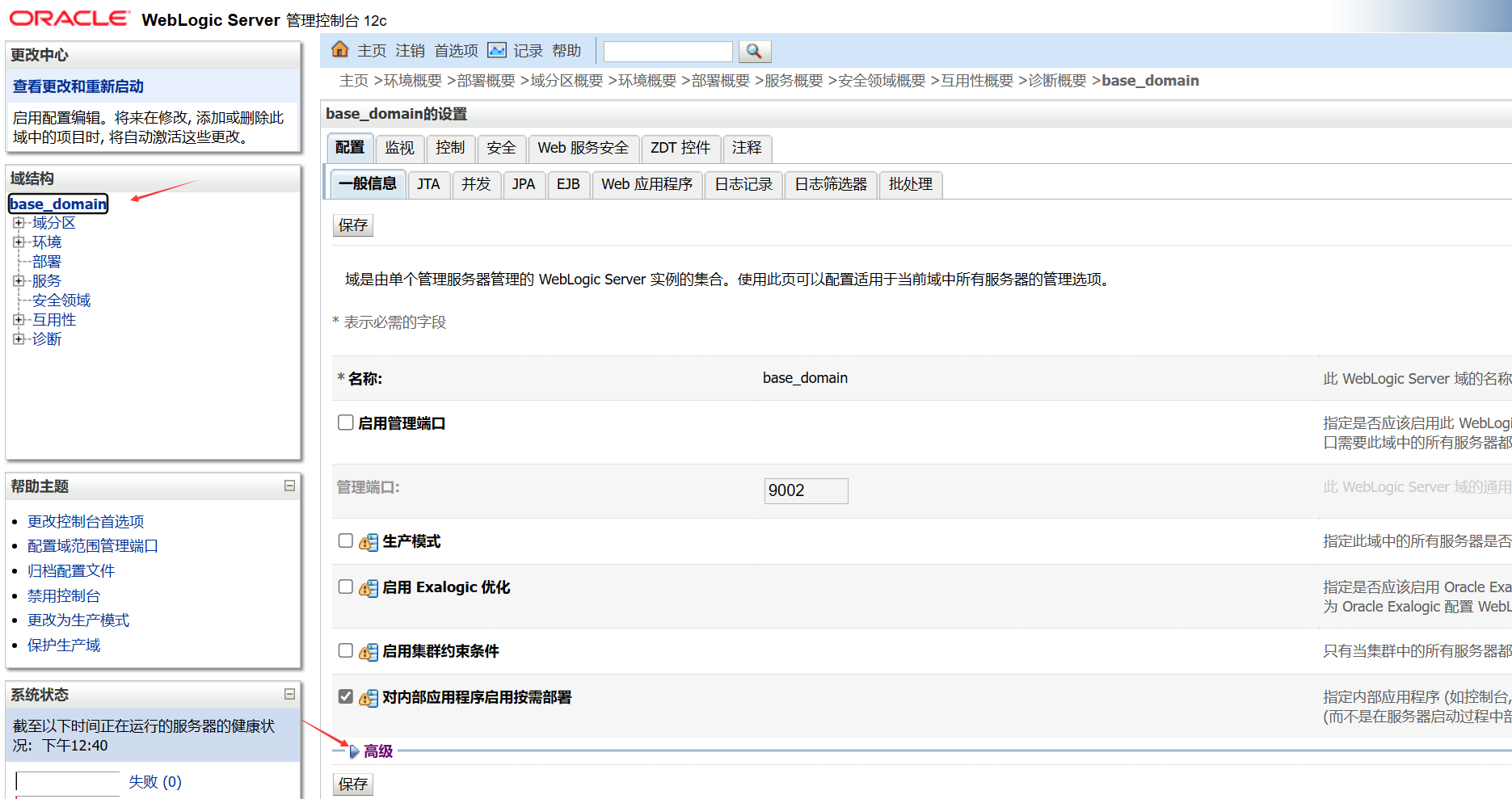The image size is (1512, 799).
Task: Click 查看更改和重新启动 link
Action: click(x=78, y=86)
